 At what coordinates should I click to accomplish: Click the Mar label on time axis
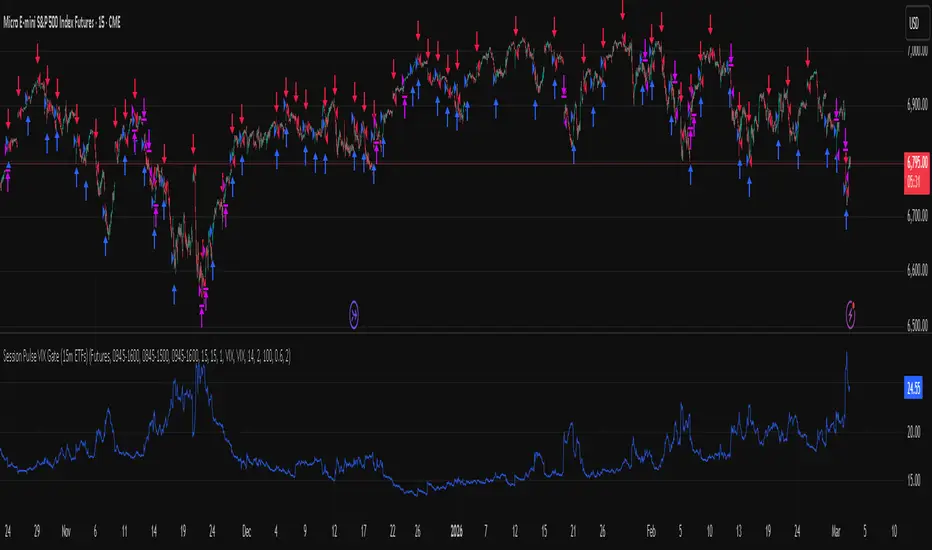(836, 532)
